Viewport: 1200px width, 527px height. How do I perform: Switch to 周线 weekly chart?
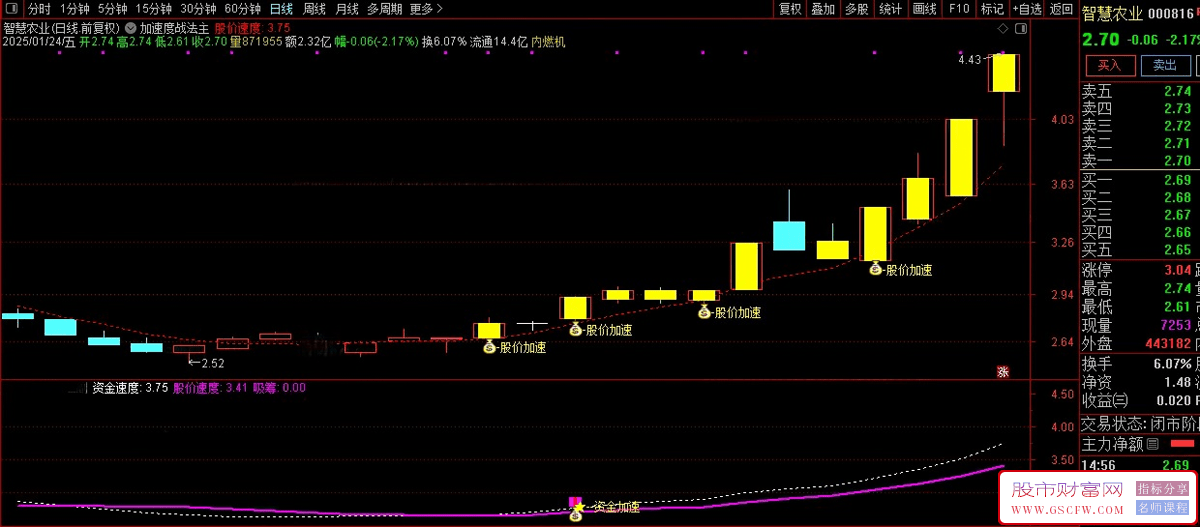click(x=314, y=9)
